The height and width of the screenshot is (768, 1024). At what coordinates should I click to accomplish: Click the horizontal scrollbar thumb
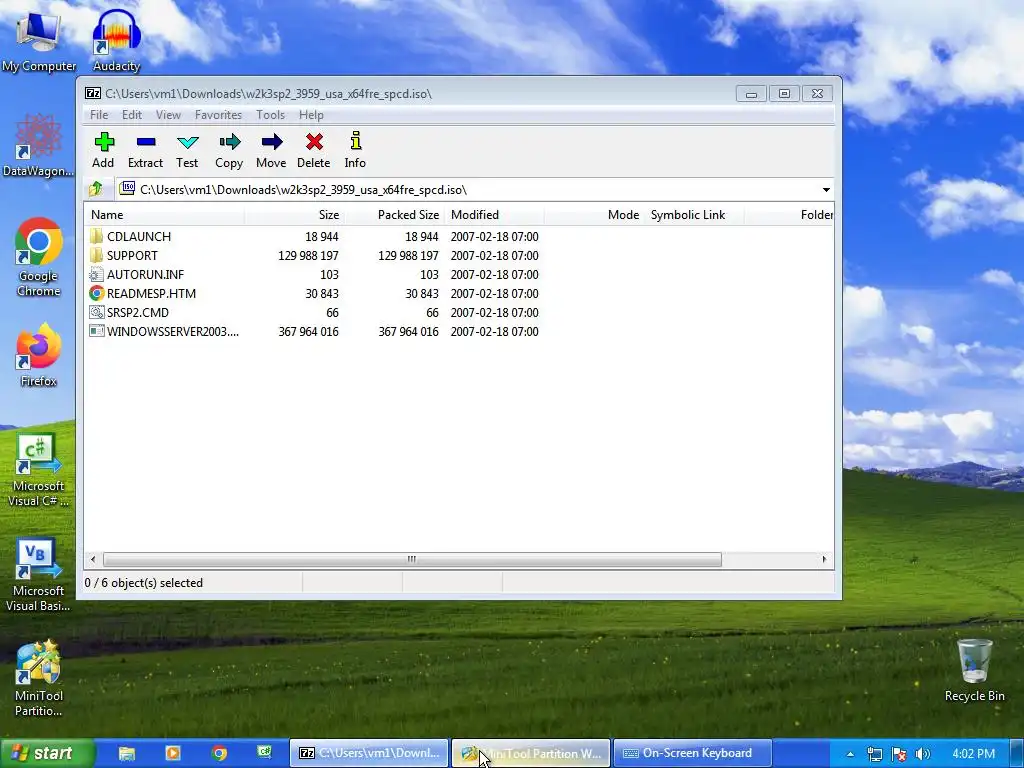pos(412,560)
